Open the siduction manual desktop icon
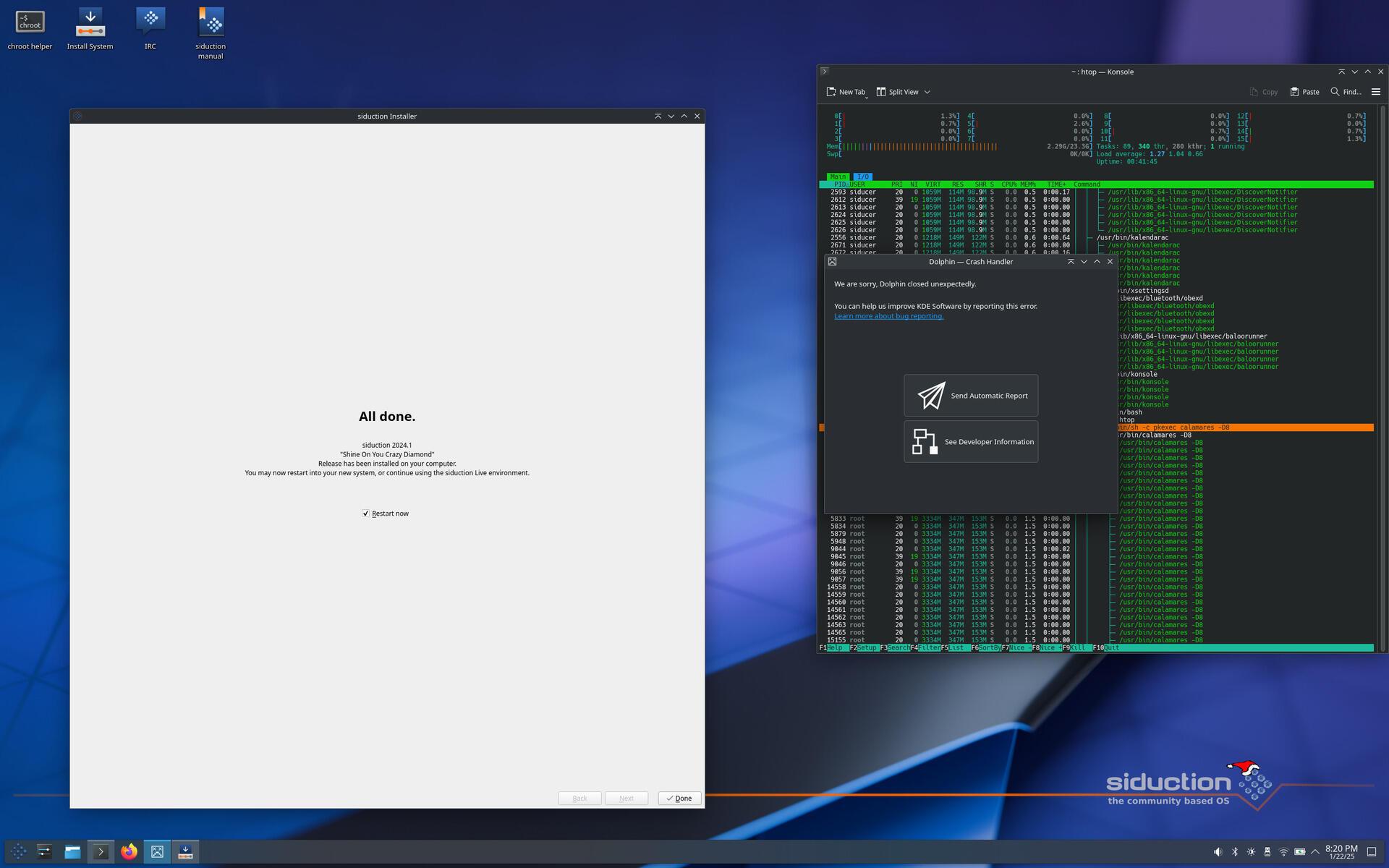The height and width of the screenshot is (868, 1389). tap(211, 33)
